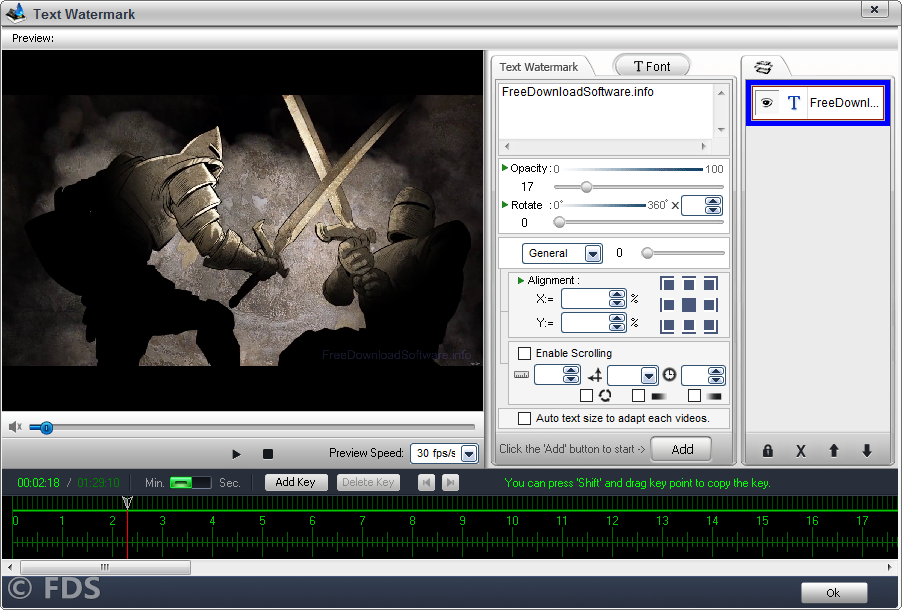Image resolution: width=902 pixels, height=610 pixels.
Task: Open the scrolling direction dropdown
Action: [648, 375]
